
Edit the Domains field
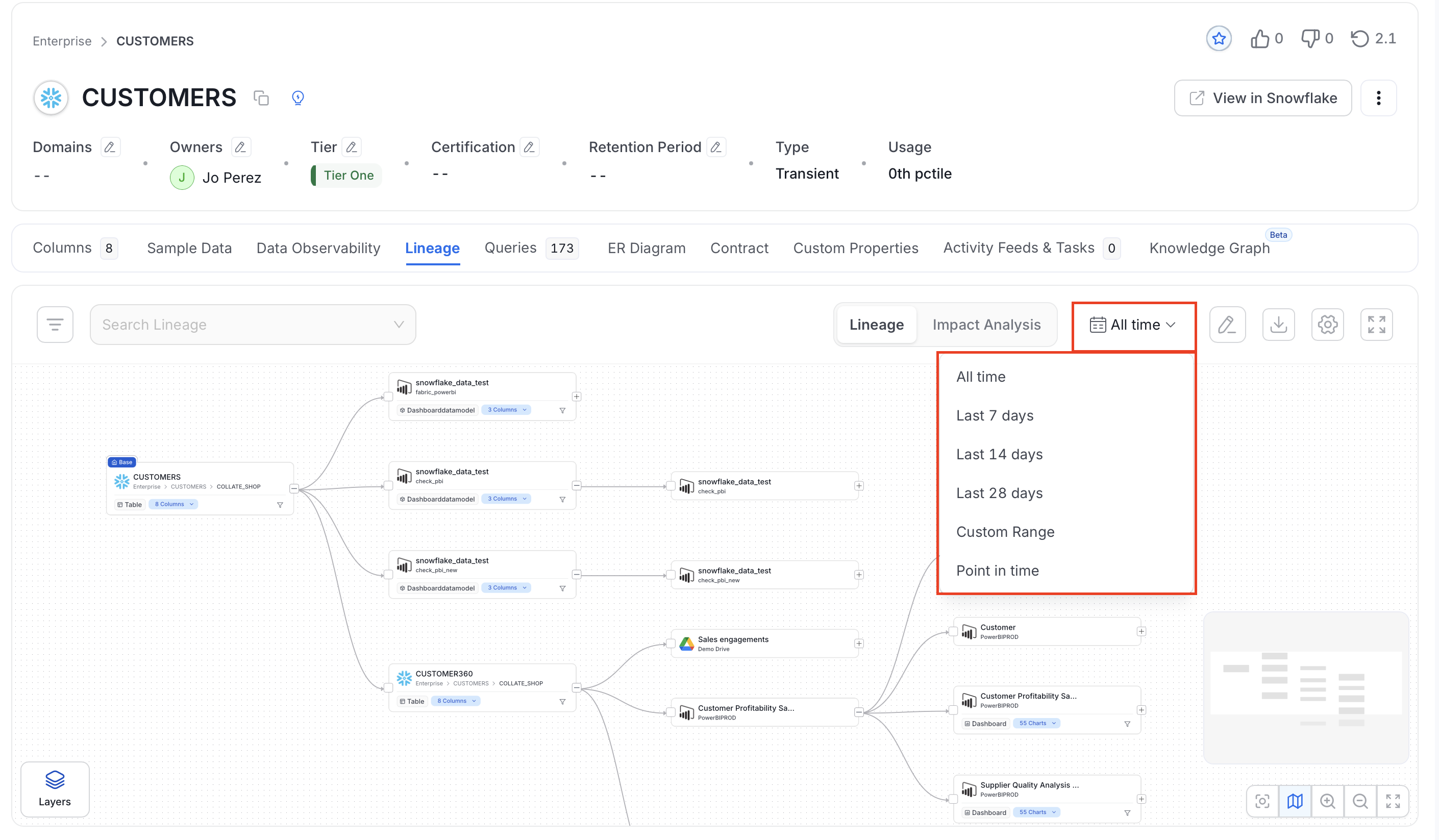tap(110, 147)
